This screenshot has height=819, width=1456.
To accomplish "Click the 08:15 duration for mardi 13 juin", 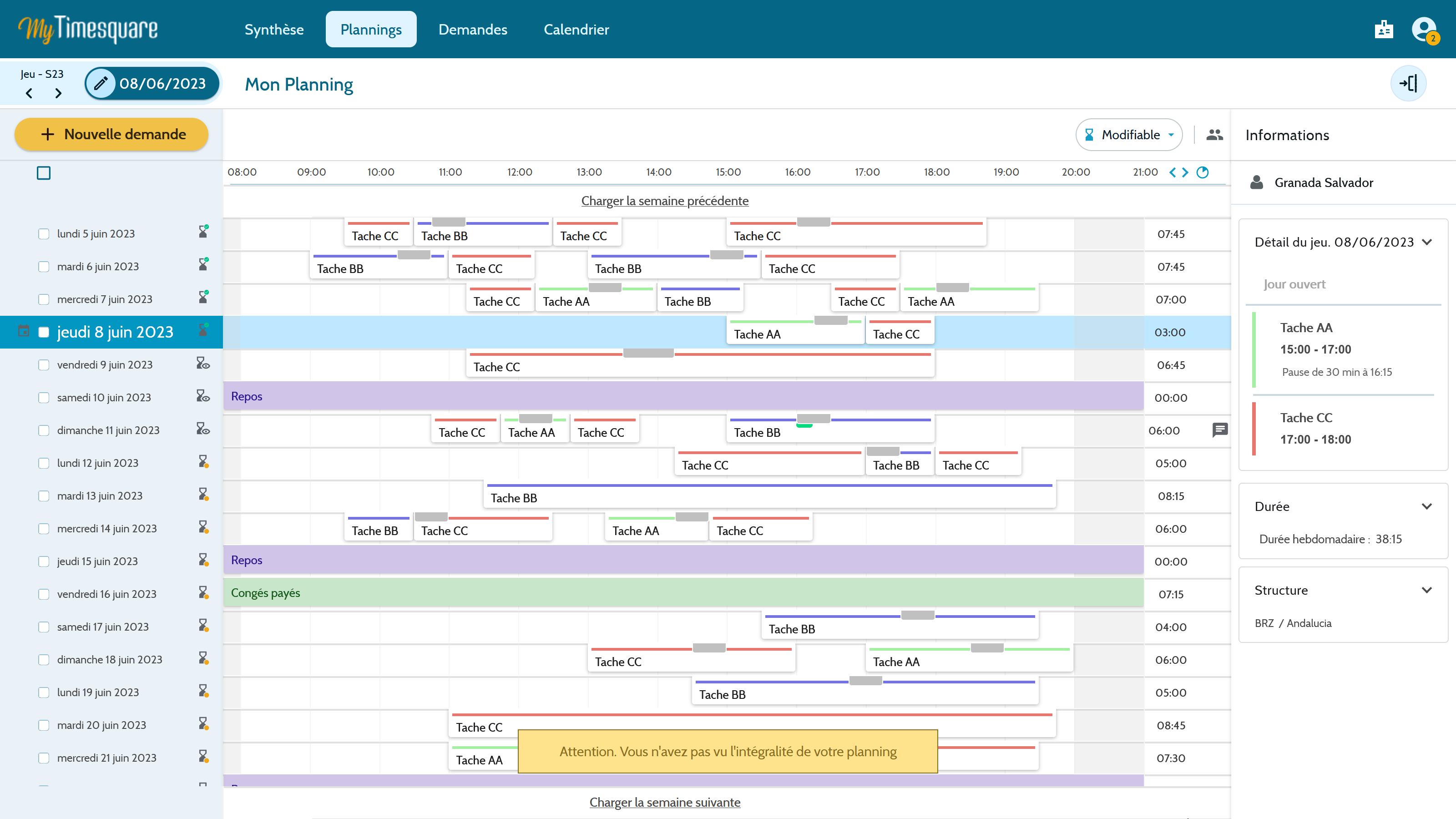I will 1171,496.
